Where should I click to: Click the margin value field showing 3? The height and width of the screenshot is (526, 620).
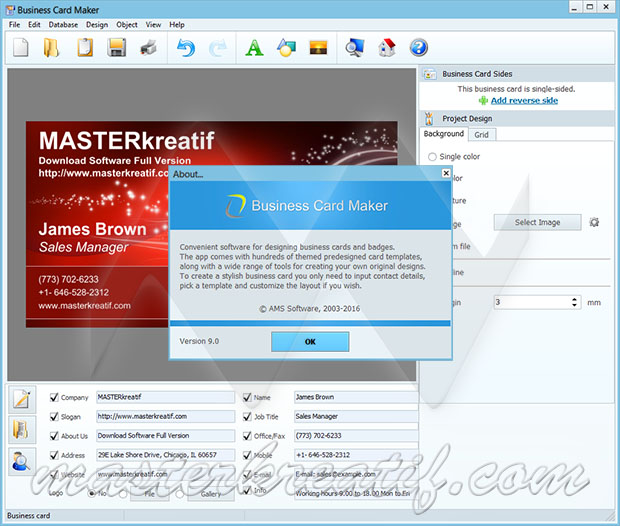[x=532, y=303]
